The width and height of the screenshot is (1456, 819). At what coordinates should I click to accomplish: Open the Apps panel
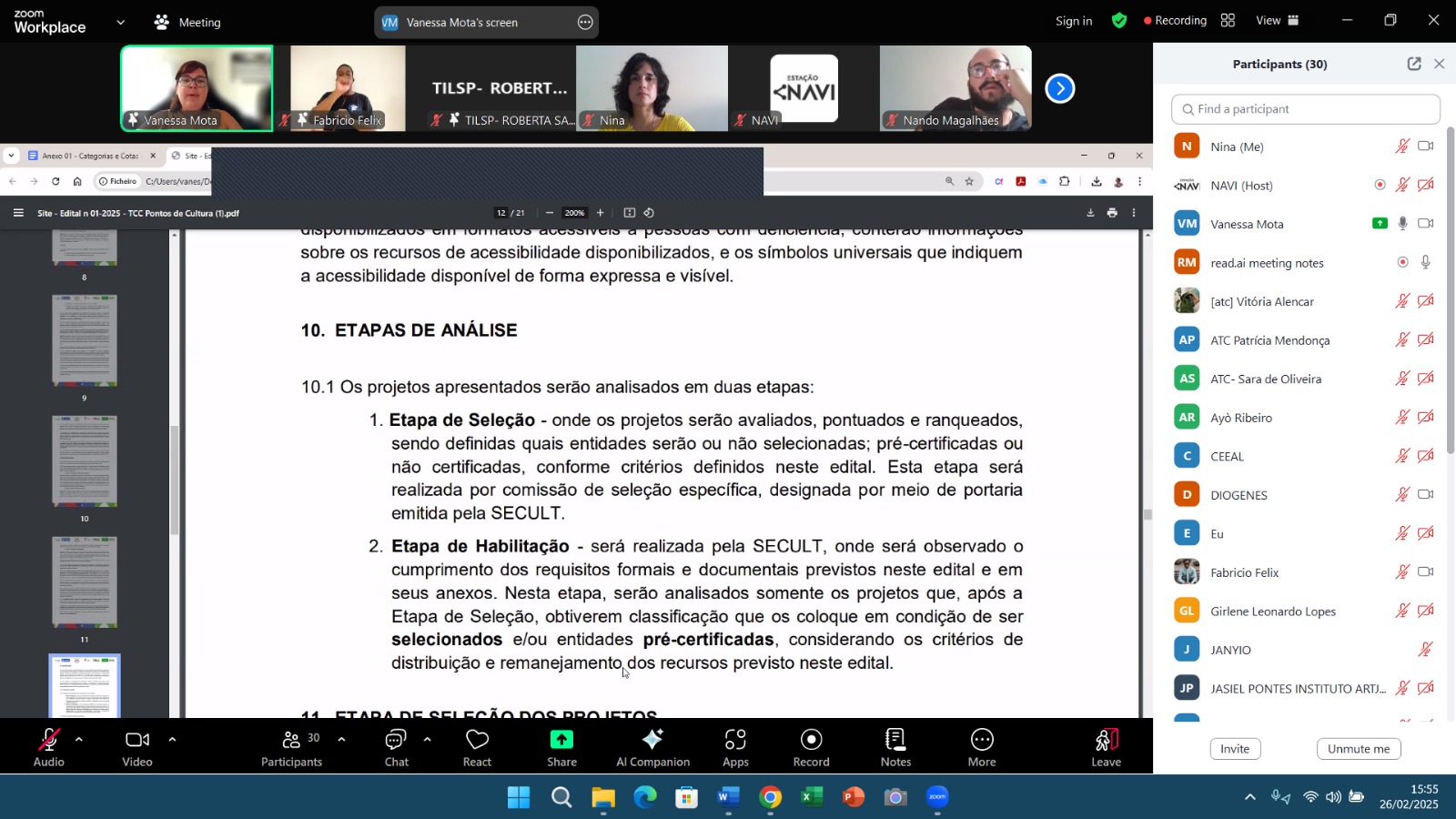[735, 747]
